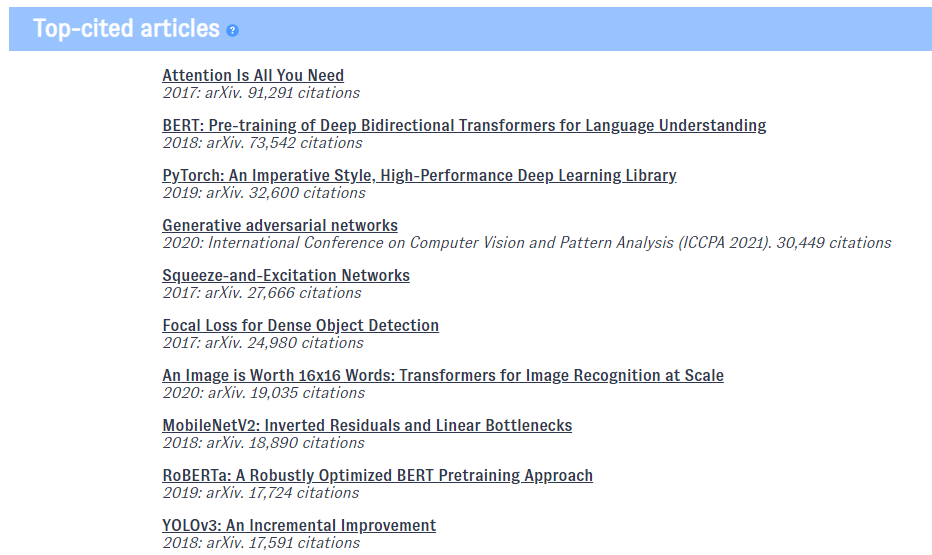
Task: Open the RoBERTa Robustly Optimized BERT link
Action: (377, 476)
